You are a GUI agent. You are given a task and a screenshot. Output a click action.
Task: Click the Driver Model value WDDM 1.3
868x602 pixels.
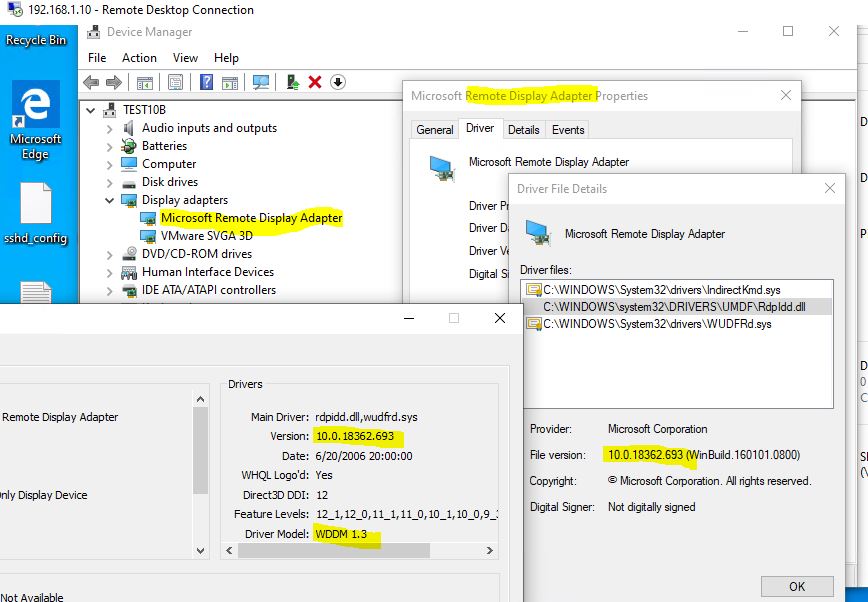point(341,534)
